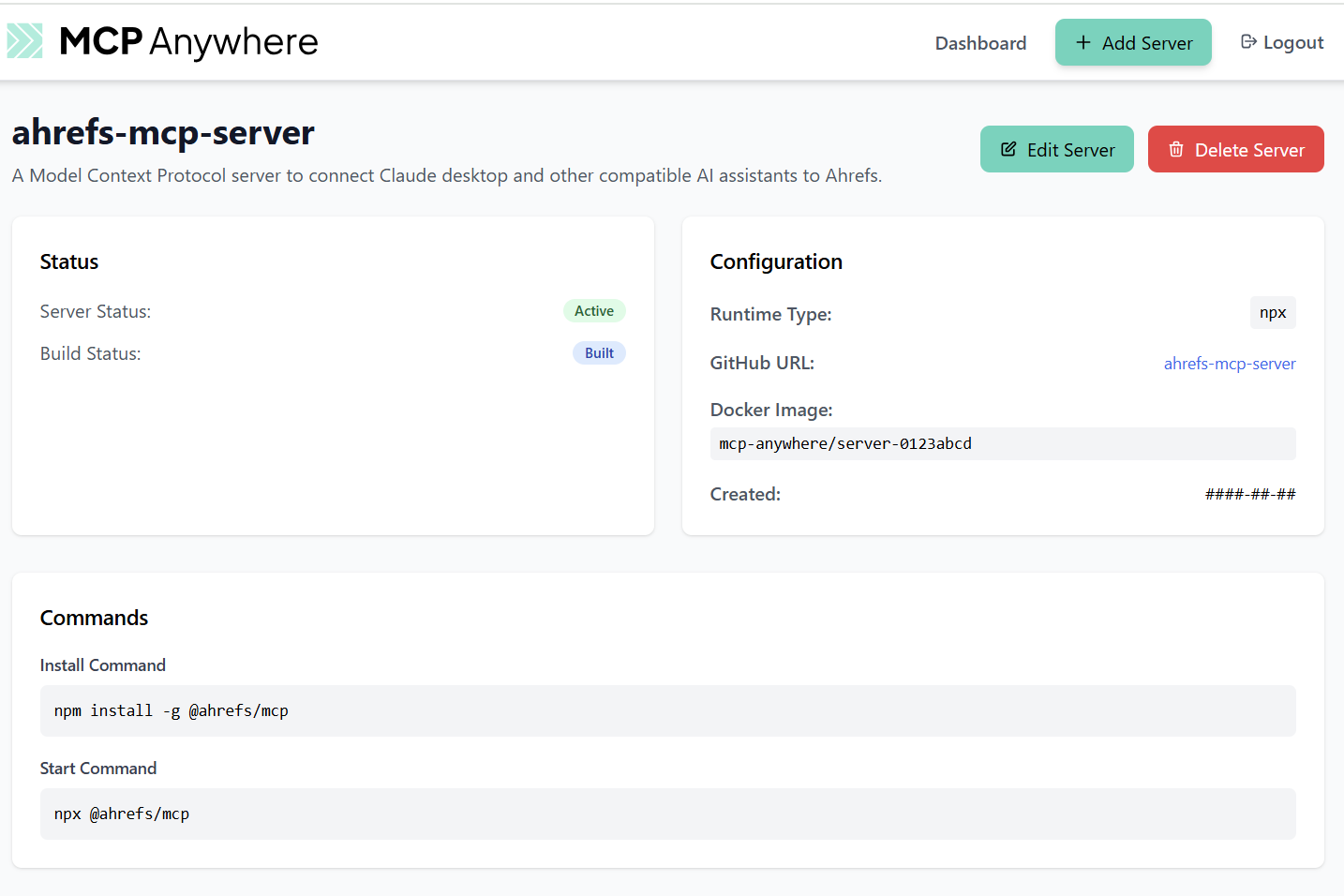Click the Runtime Type label

770,314
